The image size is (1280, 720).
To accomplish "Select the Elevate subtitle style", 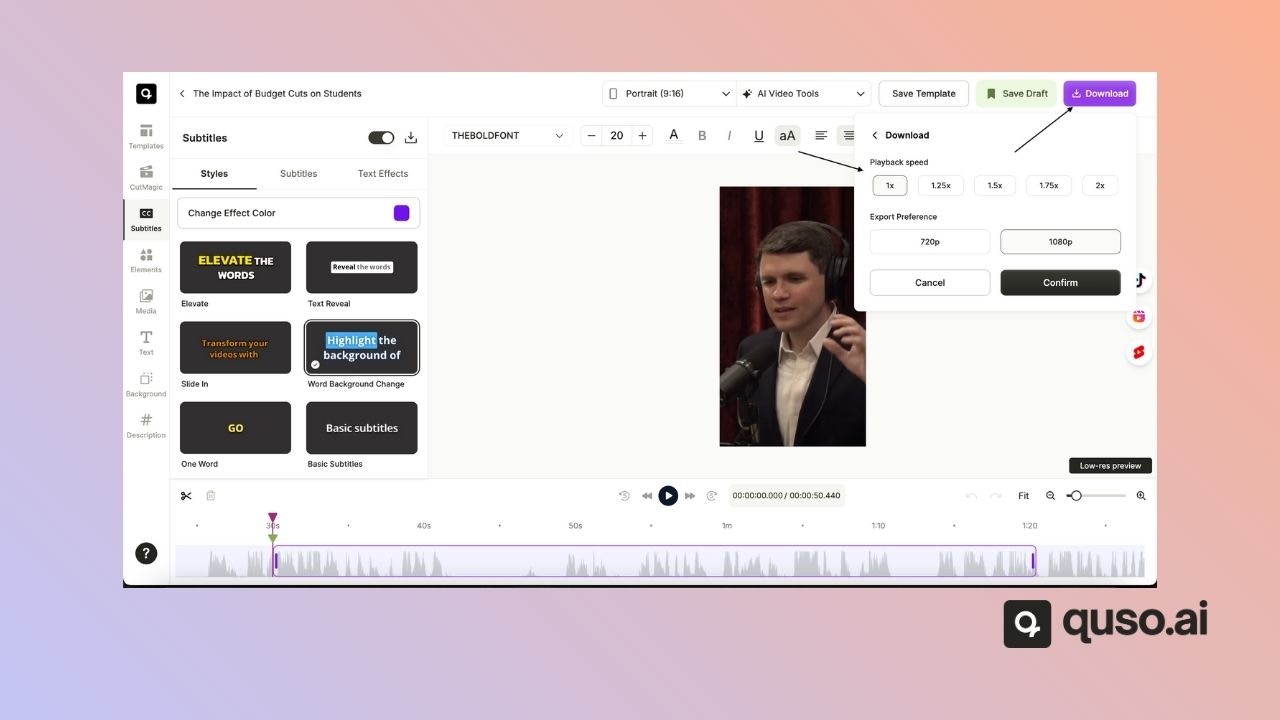I will click(x=236, y=268).
